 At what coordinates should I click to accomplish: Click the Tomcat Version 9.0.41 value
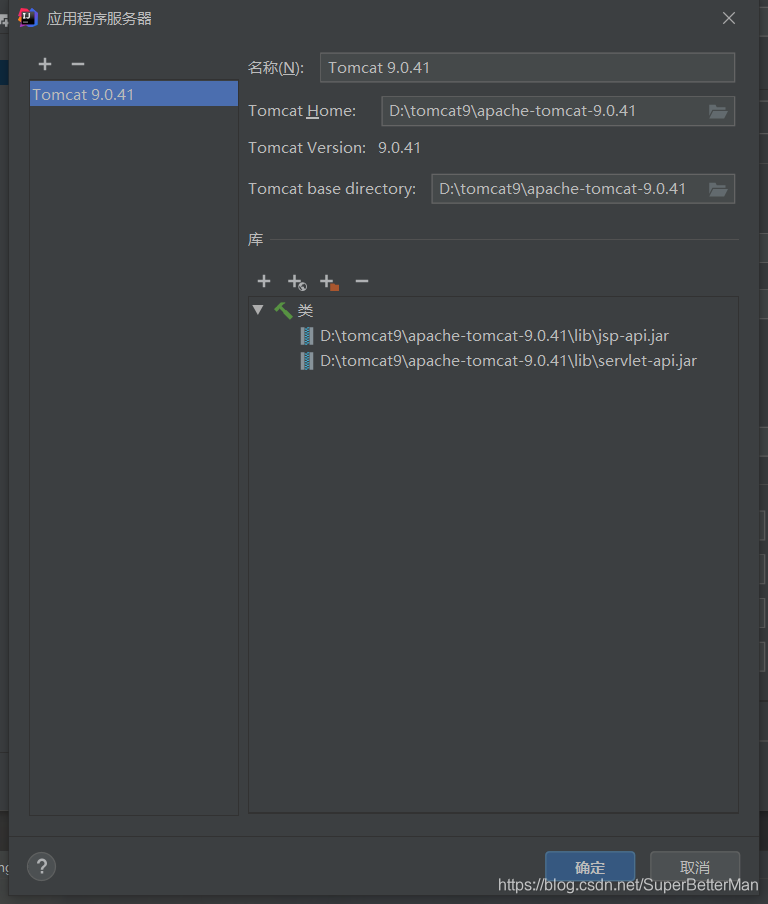[x=400, y=148]
